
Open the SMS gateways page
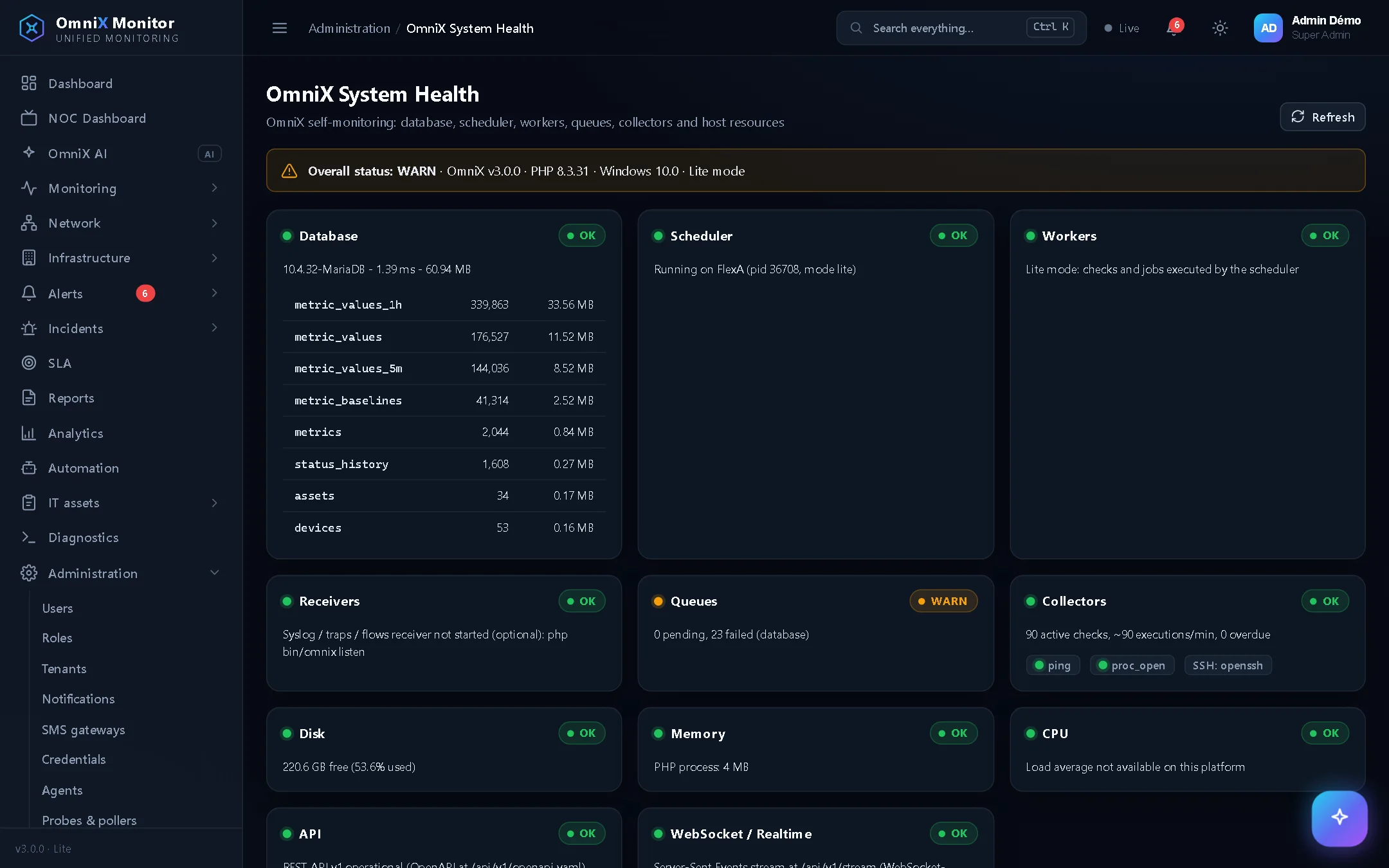pos(84,730)
